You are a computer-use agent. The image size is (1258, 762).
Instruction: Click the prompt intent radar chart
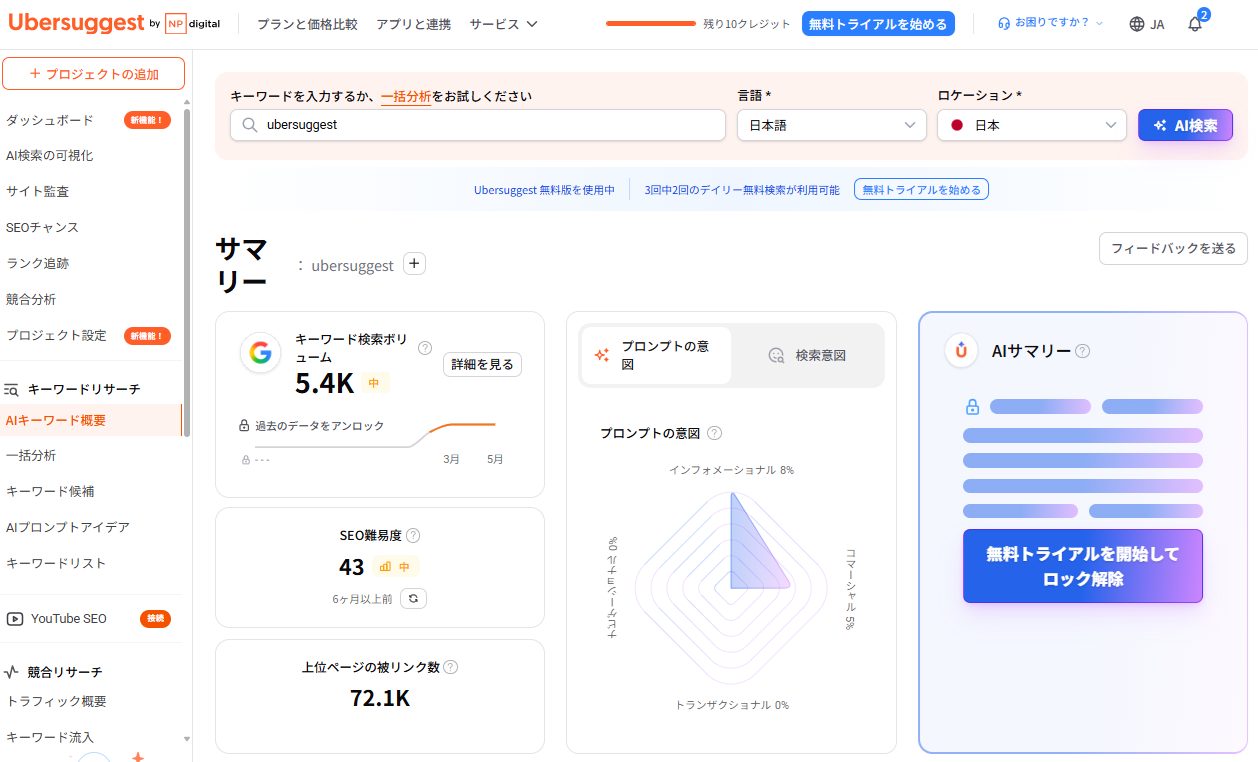tap(731, 588)
